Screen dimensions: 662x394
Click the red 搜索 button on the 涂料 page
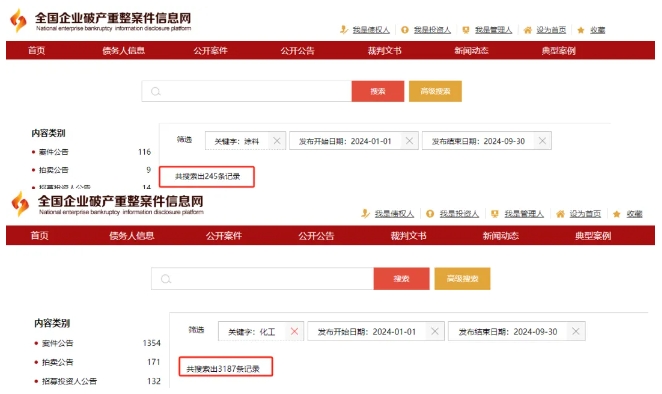coord(378,91)
